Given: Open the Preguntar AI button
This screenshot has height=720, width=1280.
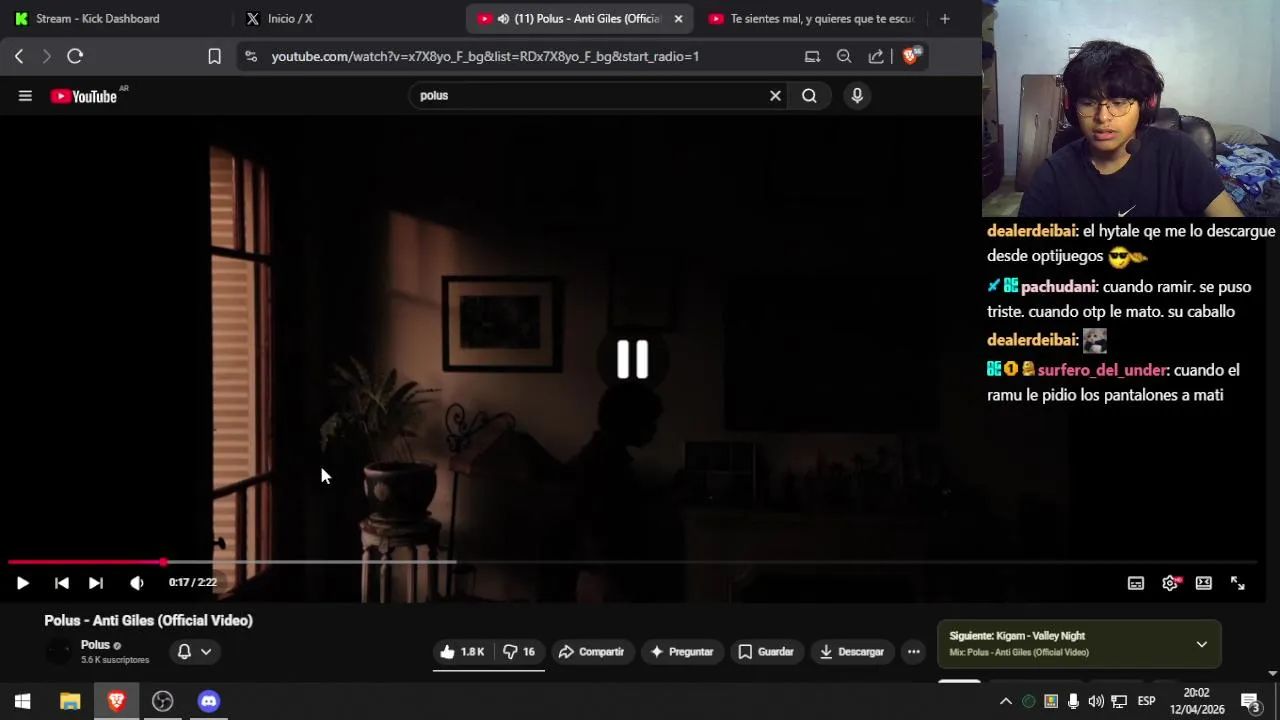Looking at the screenshot, I should 682,652.
